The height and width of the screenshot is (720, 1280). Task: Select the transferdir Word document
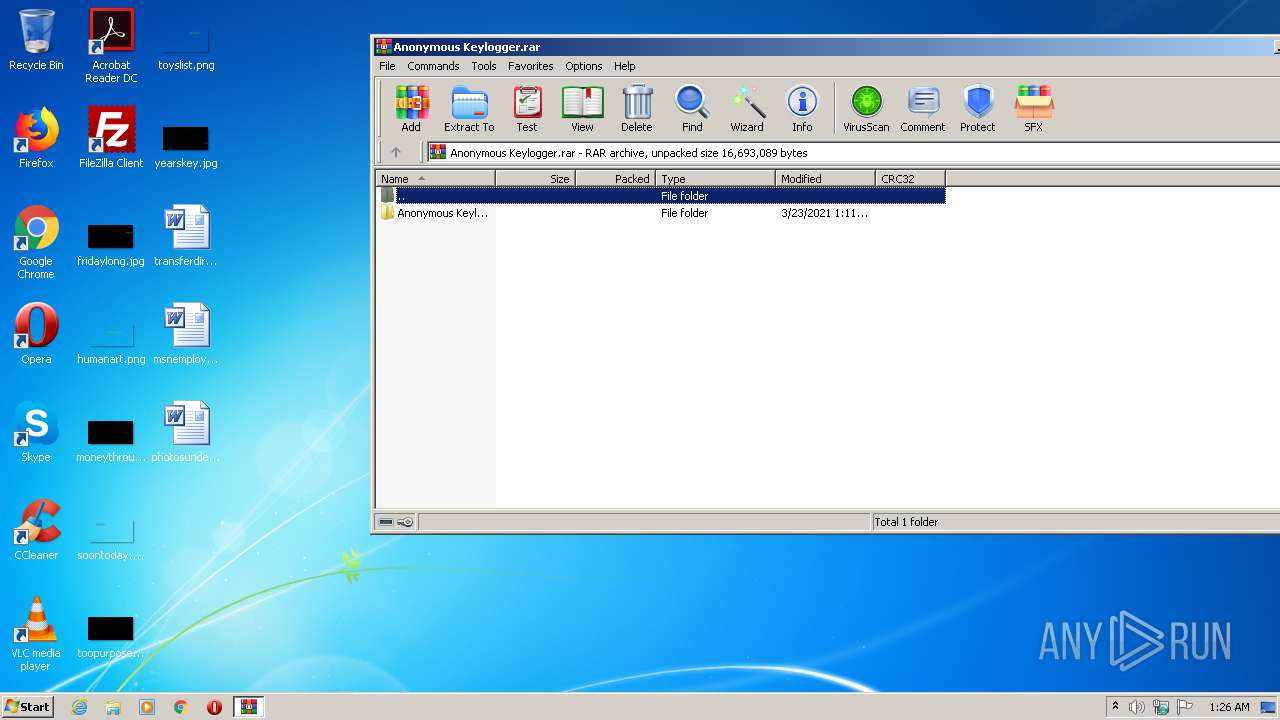click(x=186, y=236)
